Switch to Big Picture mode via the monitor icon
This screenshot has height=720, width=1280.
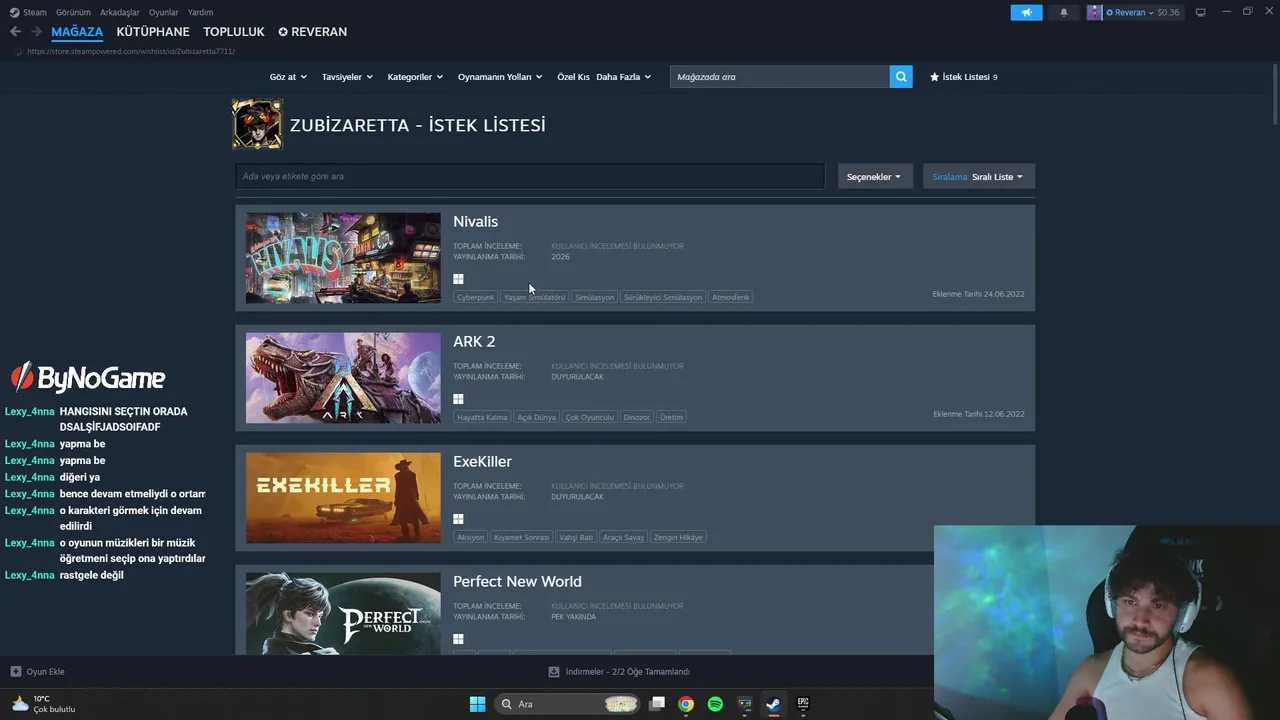click(x=1201, y=12)
